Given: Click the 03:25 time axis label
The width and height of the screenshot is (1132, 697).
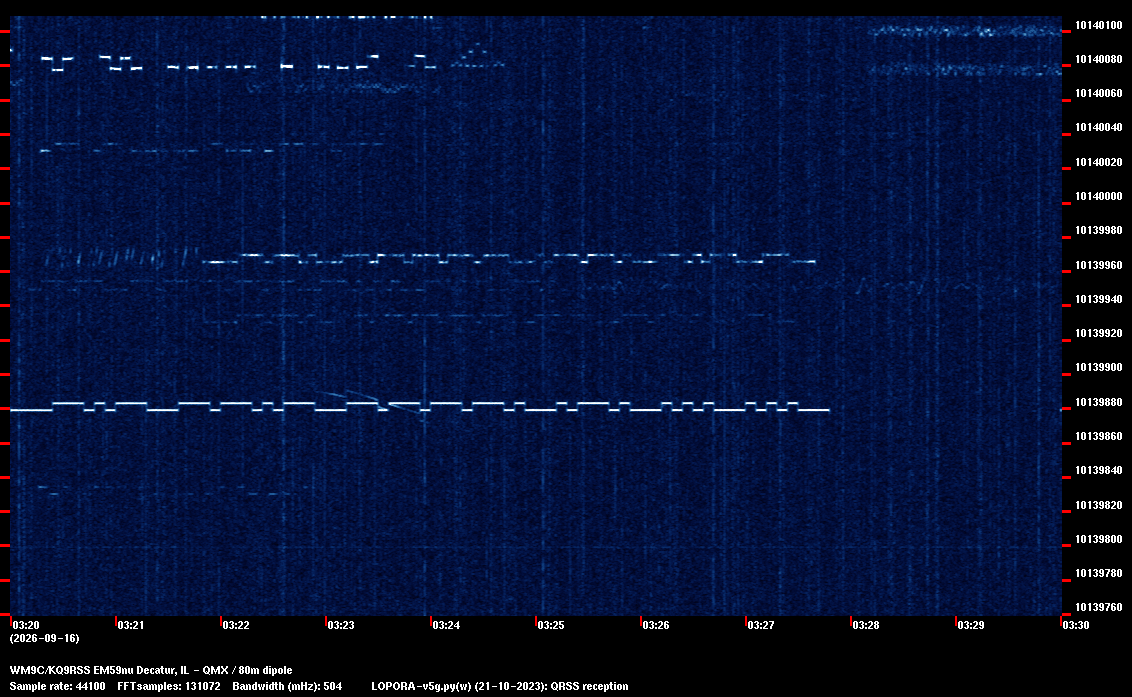Looking at the screenshot, I should pyautogui.click(x=551, y=625).
